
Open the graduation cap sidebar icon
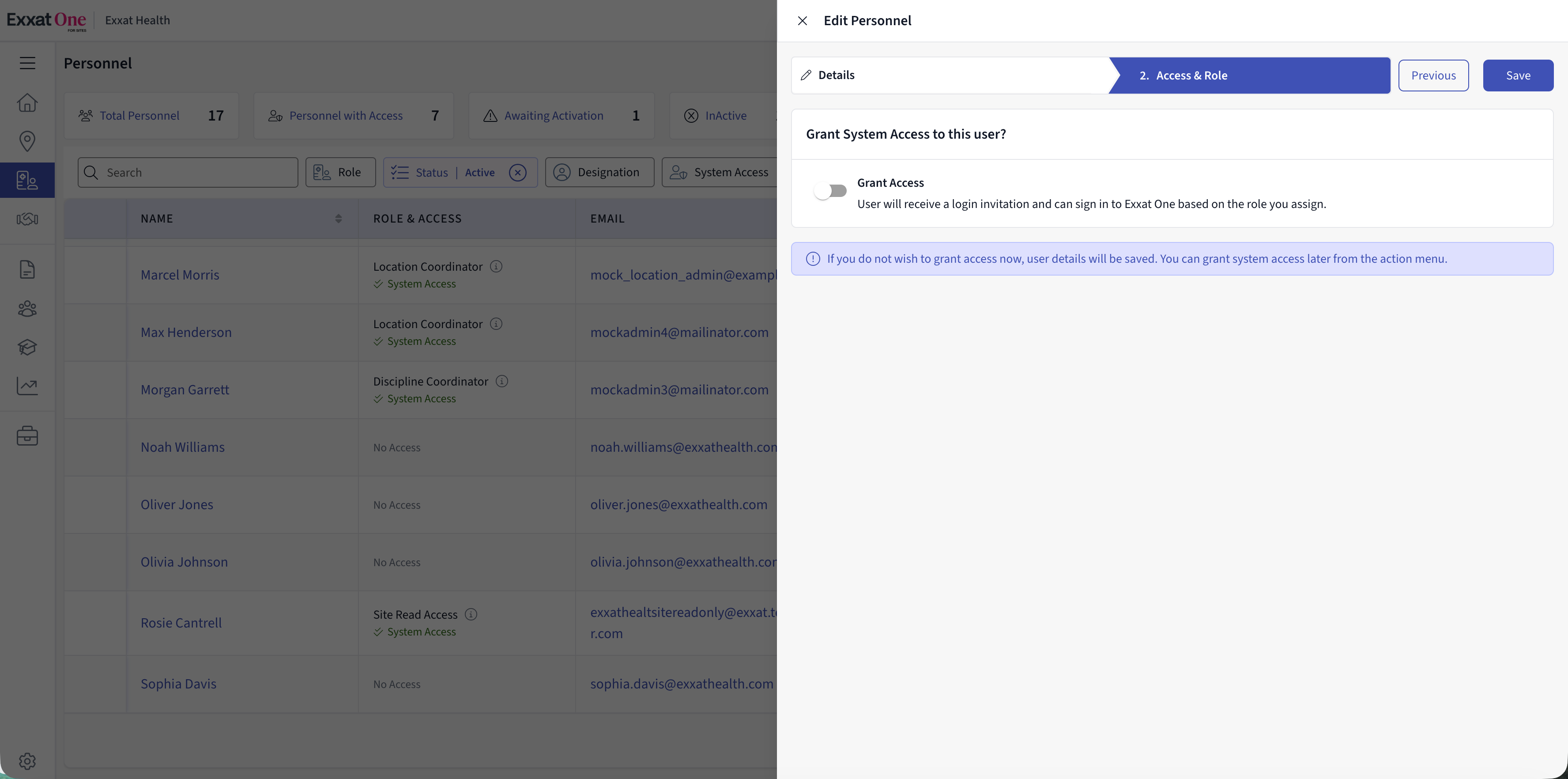[x=27, y=347]
